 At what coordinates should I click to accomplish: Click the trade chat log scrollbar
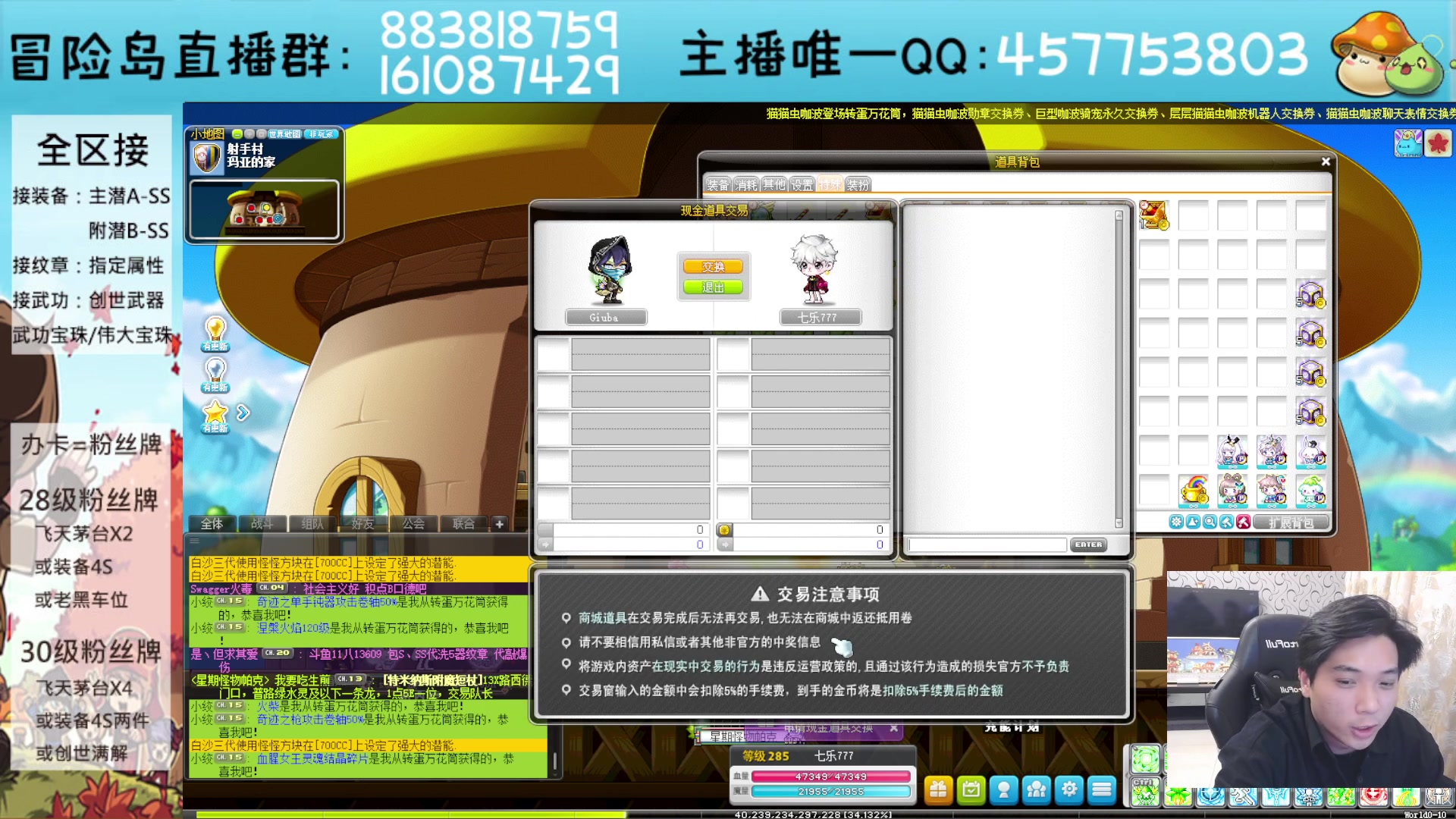[x=1119, y=369]
